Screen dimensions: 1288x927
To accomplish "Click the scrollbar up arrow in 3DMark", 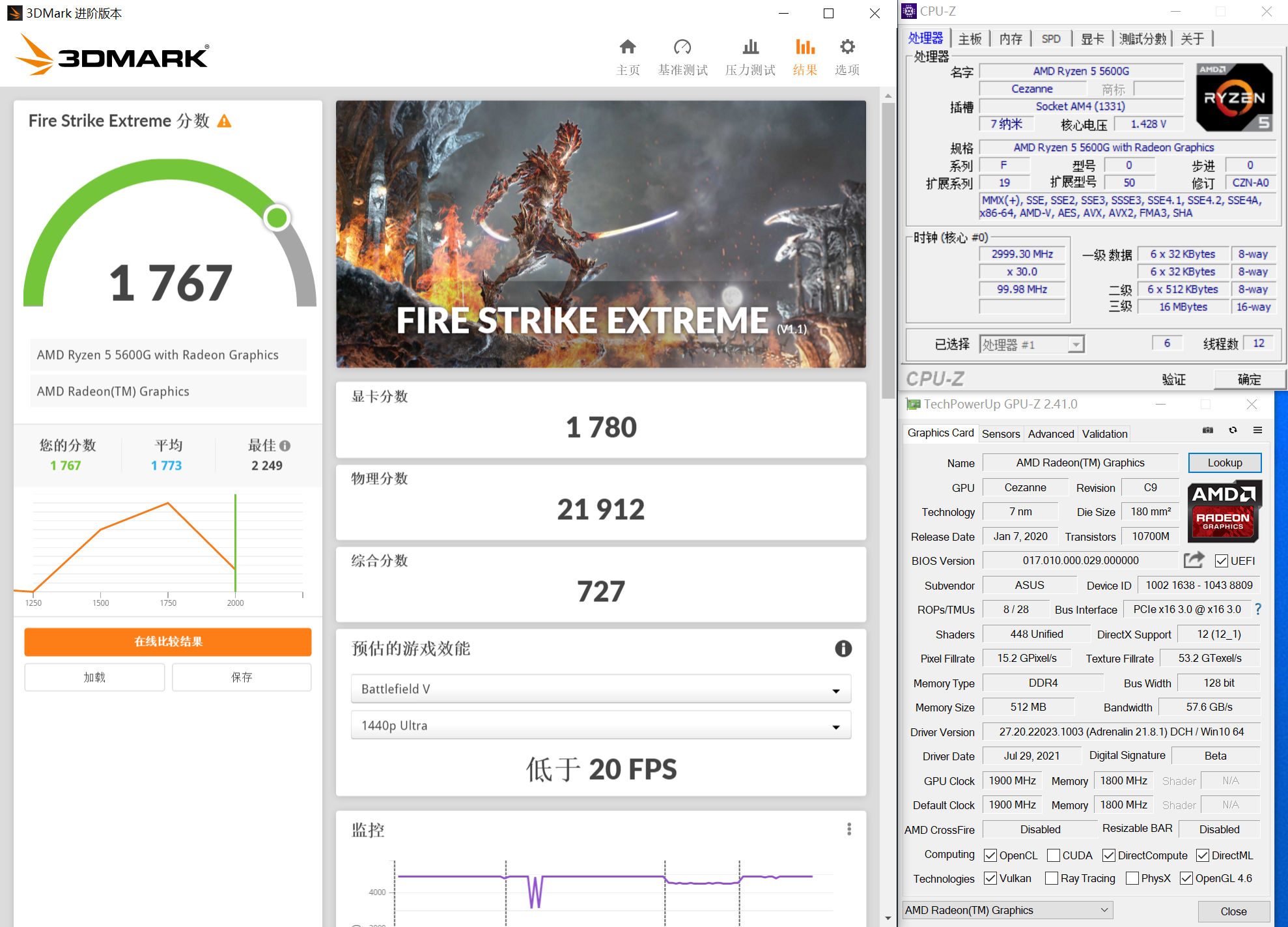I will (888, 96).
